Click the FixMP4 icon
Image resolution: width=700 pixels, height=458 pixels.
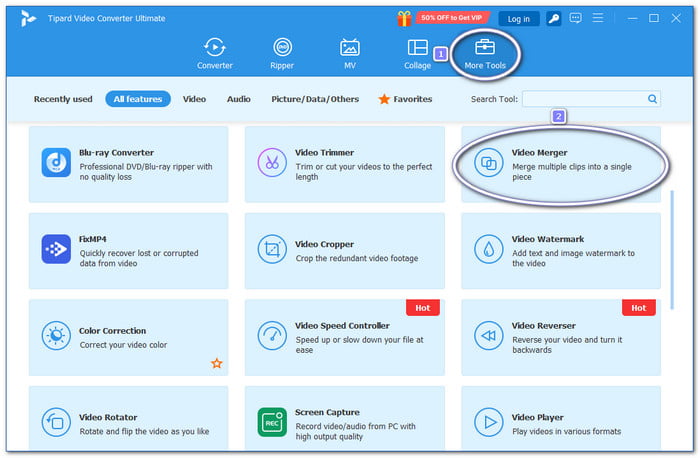[56, 249]
